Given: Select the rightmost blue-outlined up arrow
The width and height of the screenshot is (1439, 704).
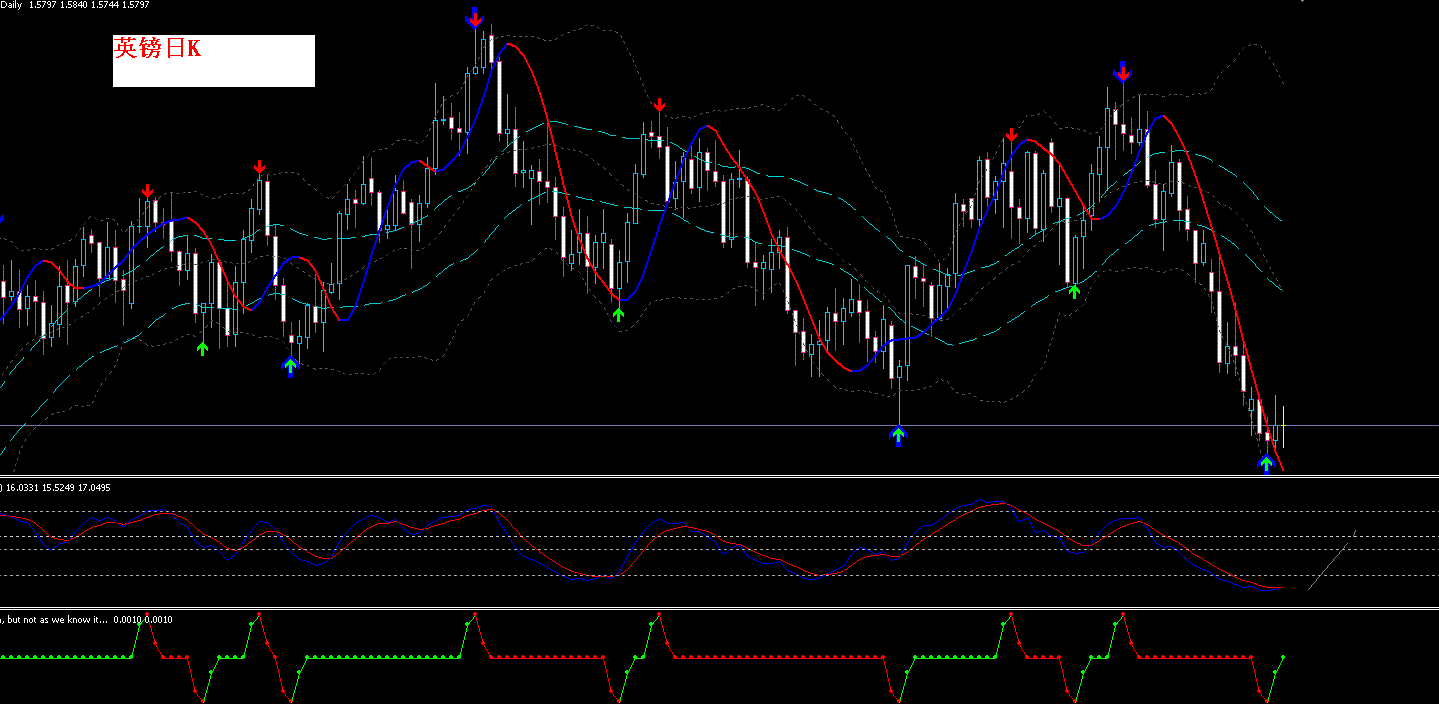Looking at the screenshot, I should (x=1266, y=464).
